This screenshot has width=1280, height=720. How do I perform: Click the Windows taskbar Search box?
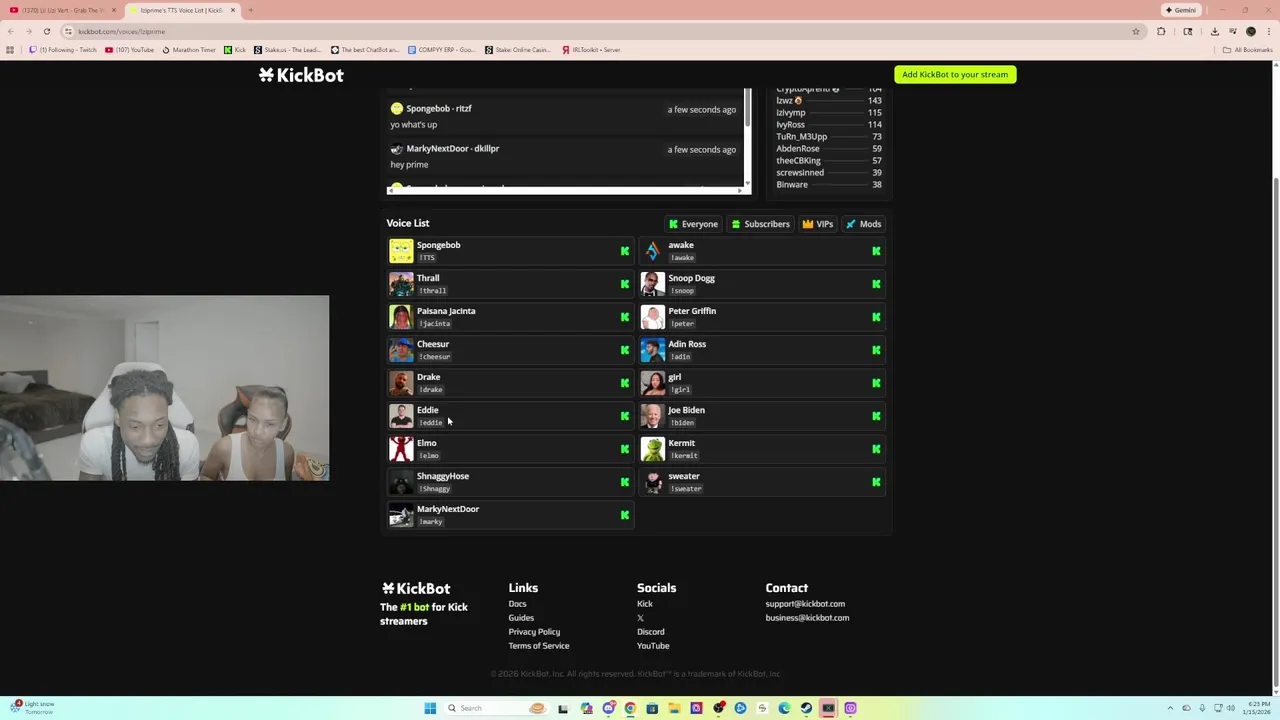pyautogui.click(x=497, y=708)
